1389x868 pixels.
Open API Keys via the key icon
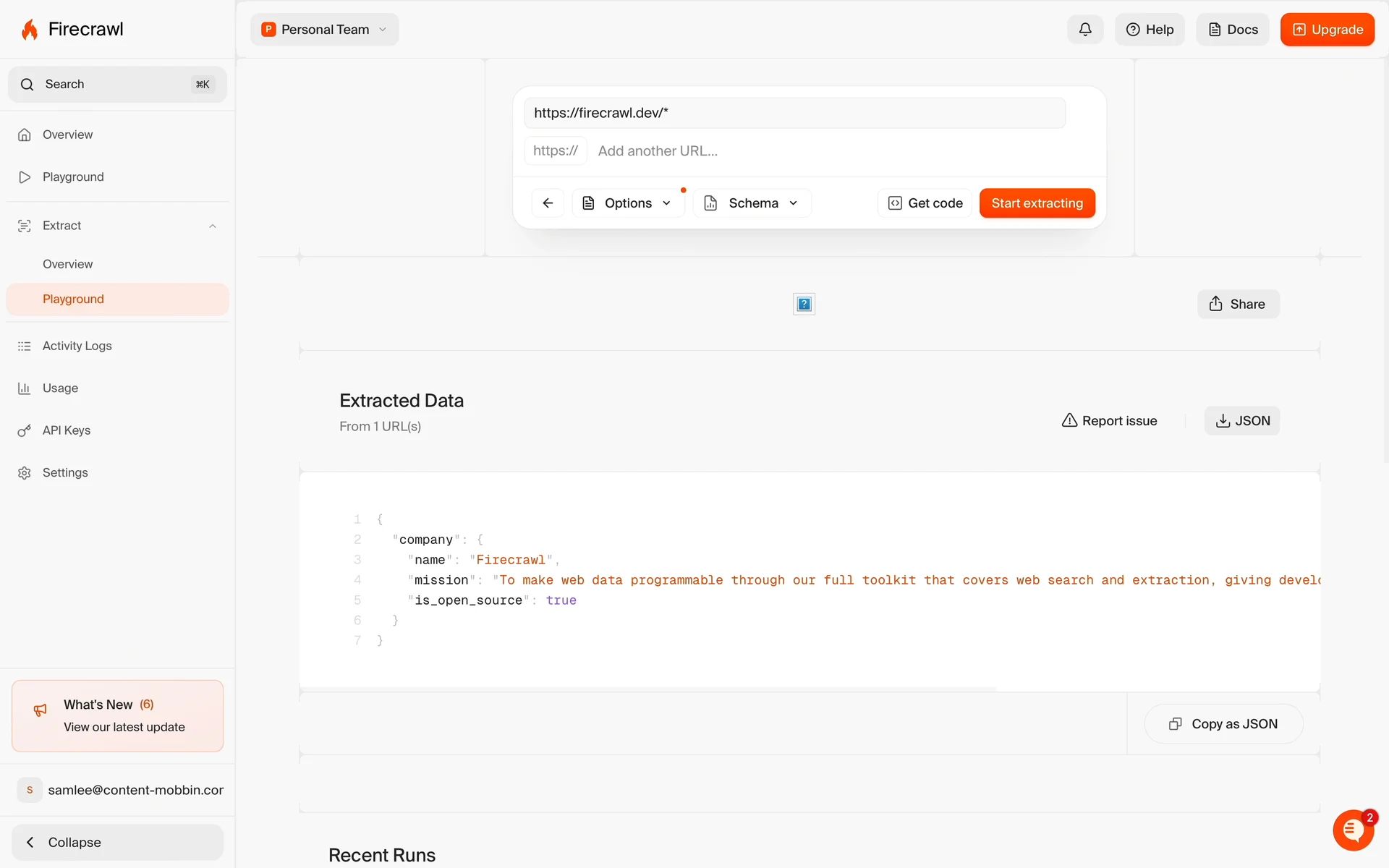(25, 431)
